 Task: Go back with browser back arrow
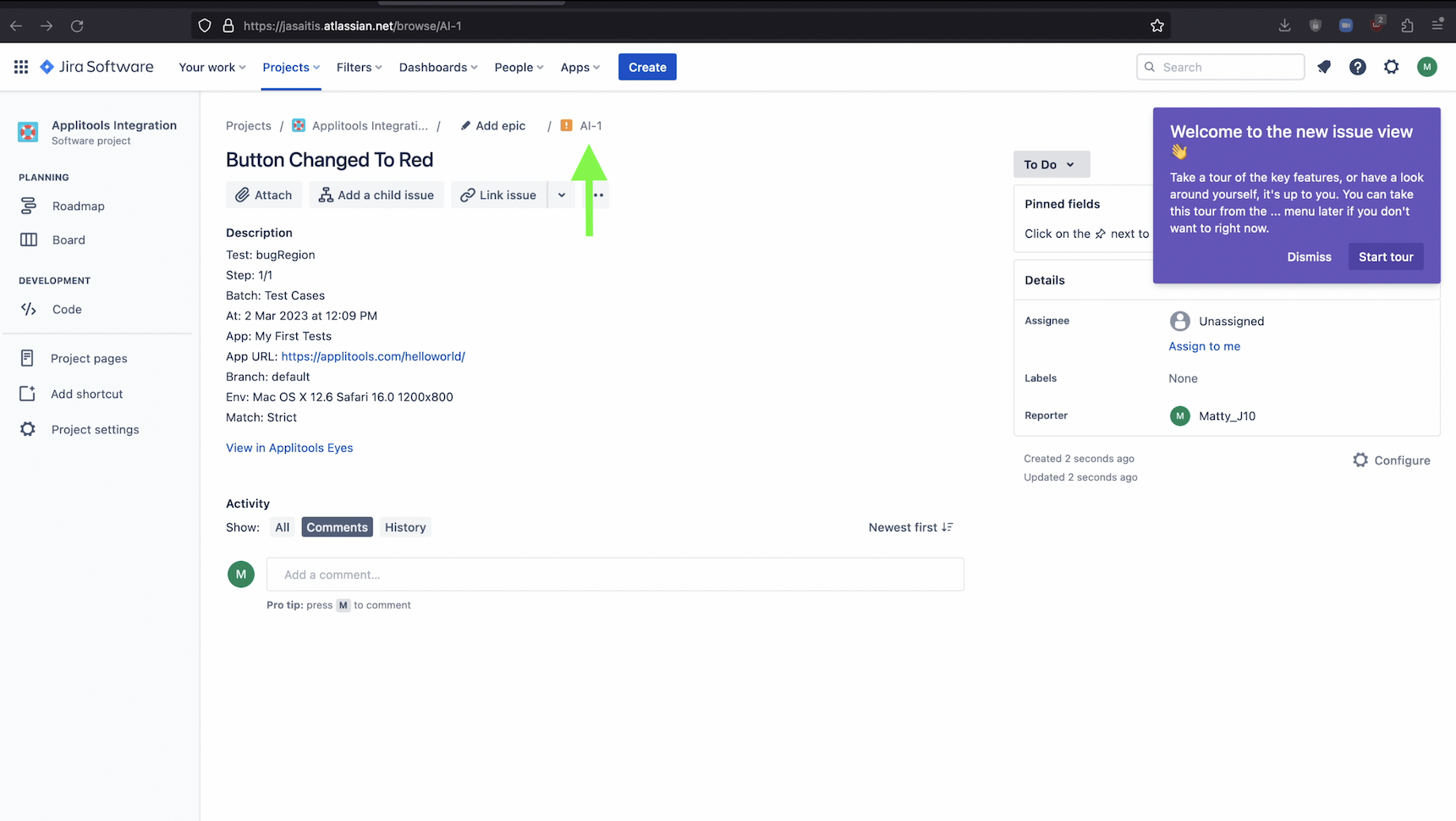tap(16, 25)
